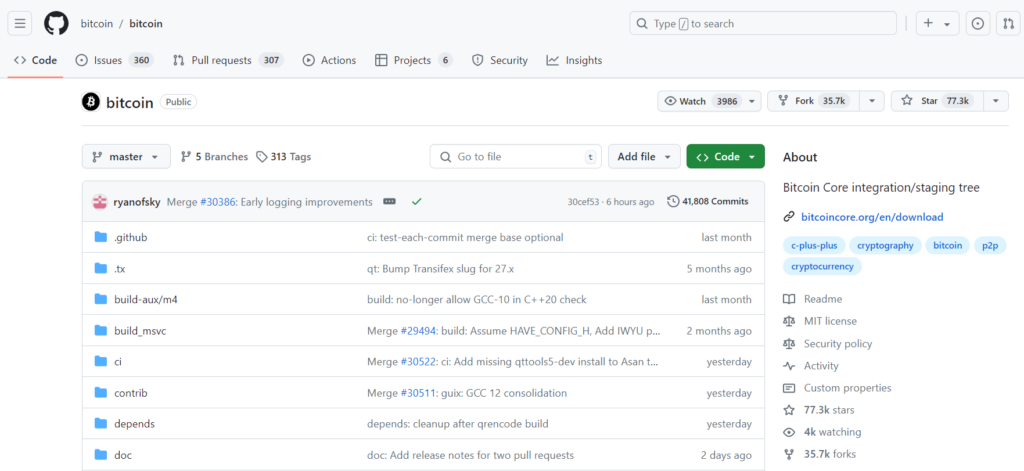The height and width of the screenshot is (471, 1024).
Task: Open the fork options dropdown arrow
Action: (x=872, y=101)
